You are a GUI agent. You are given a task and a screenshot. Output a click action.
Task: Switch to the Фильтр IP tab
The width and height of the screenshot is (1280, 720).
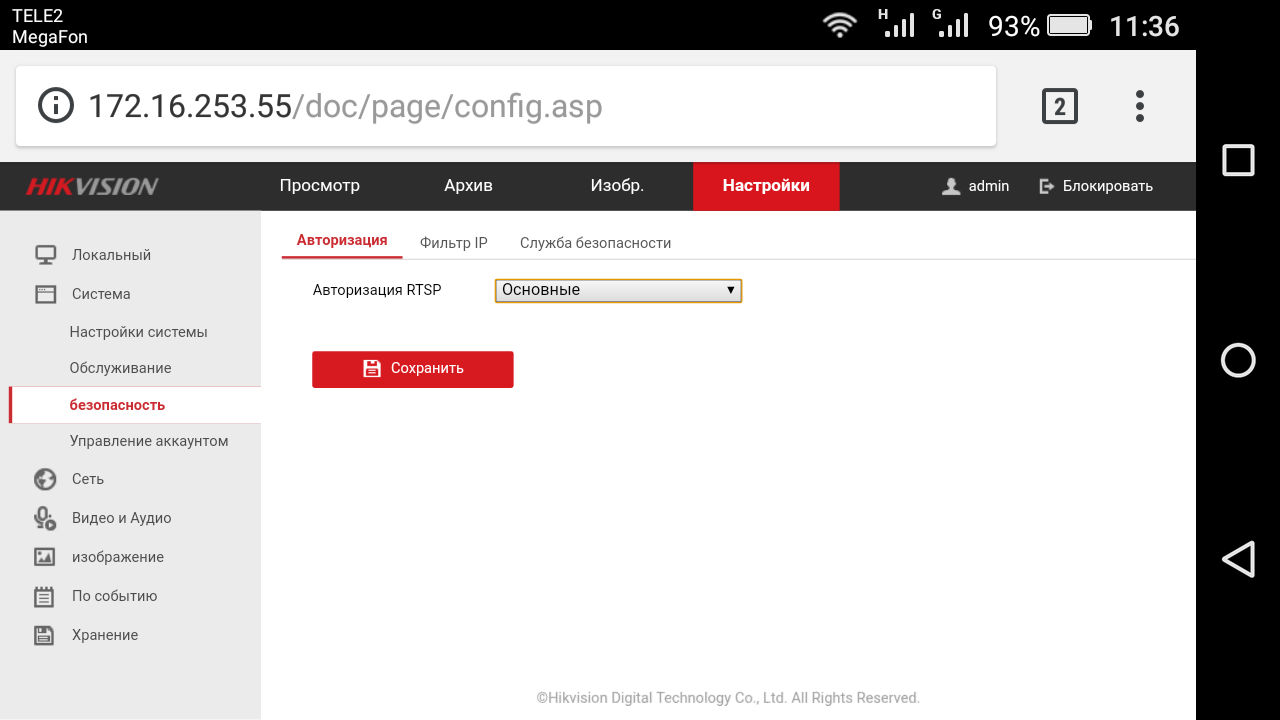(x=453, y=243)
